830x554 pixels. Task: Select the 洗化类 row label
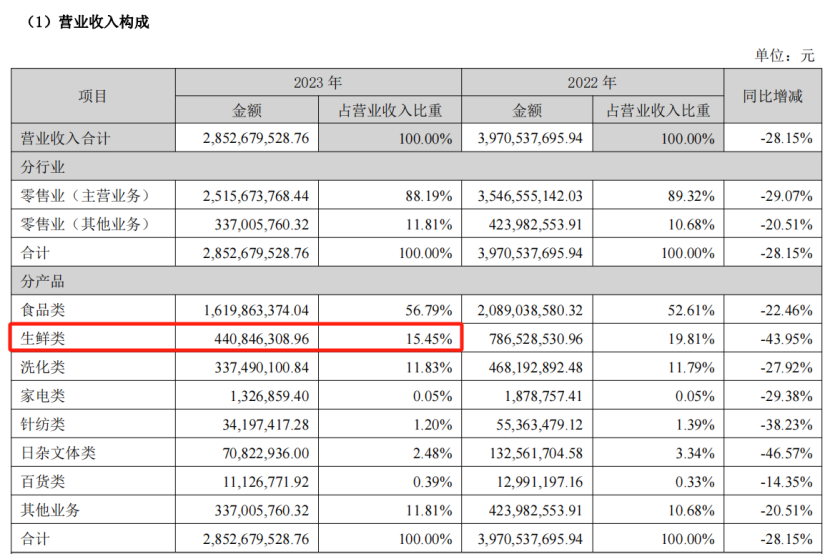(x=43, y=367)
